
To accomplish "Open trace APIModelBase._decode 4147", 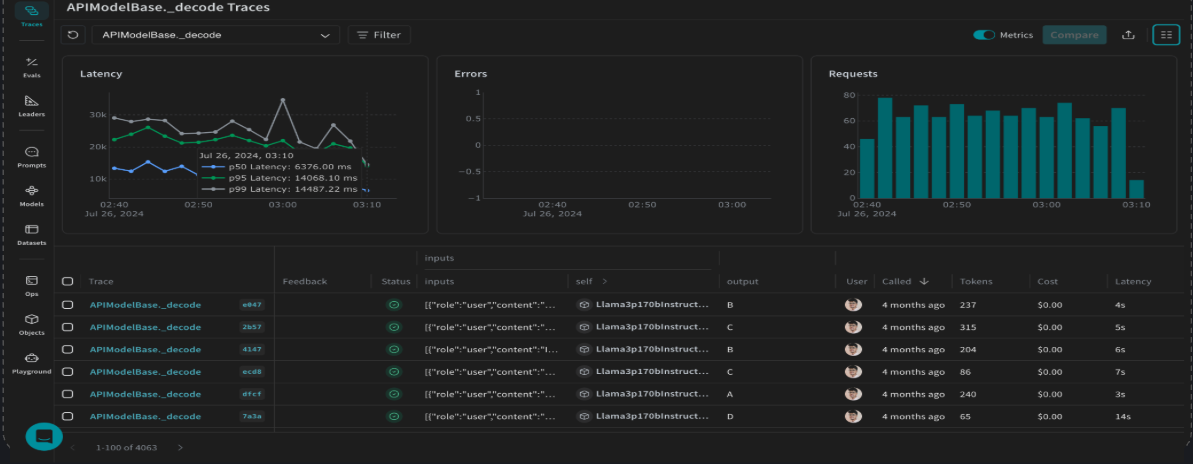I will pos(145,350).
